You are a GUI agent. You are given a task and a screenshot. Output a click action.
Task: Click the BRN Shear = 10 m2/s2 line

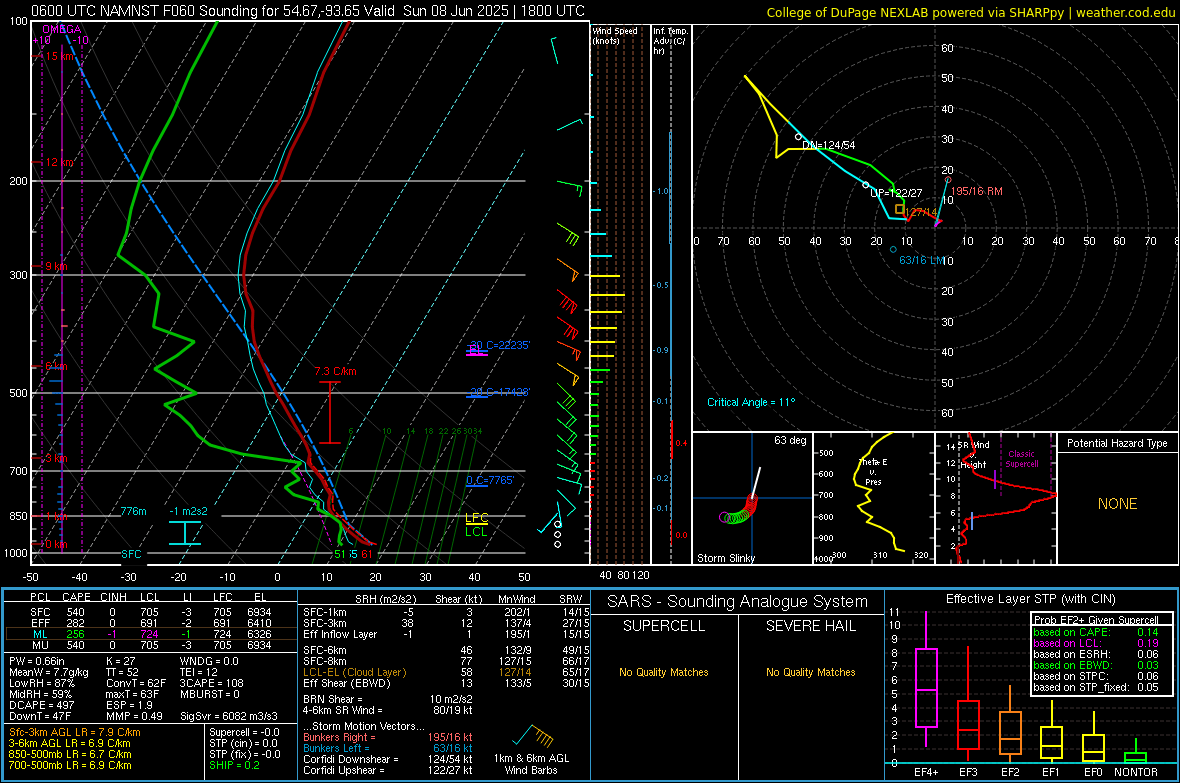click(x=388, y=699)
